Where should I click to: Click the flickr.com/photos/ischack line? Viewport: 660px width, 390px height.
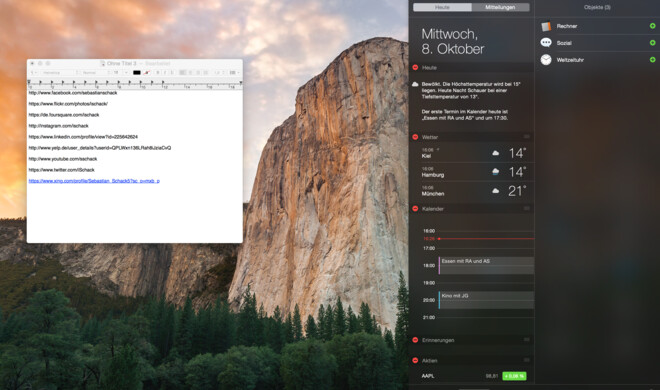tap(68, 103)
